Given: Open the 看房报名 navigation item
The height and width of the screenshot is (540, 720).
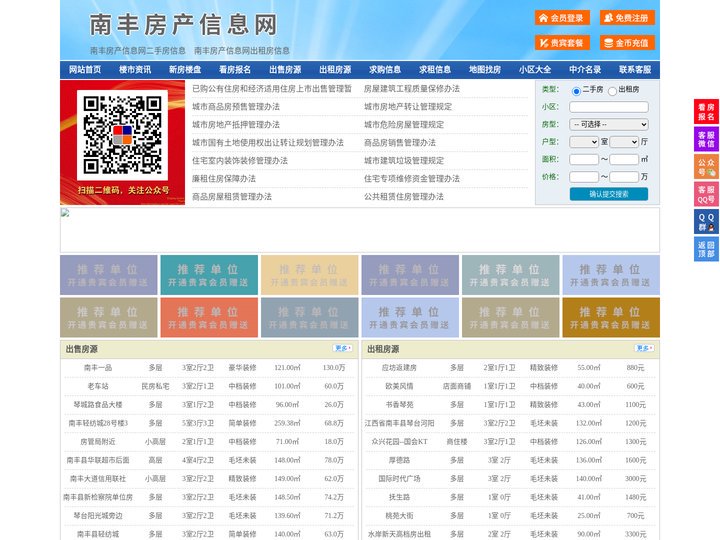Looking at the screenshot, I should [235, 70].
